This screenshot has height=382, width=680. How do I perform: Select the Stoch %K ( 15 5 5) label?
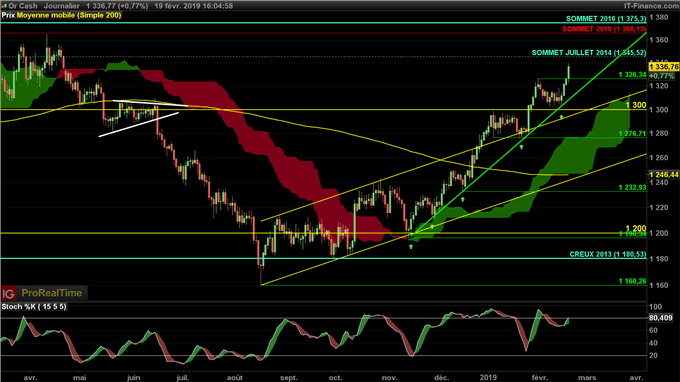[x=34, y=307]
